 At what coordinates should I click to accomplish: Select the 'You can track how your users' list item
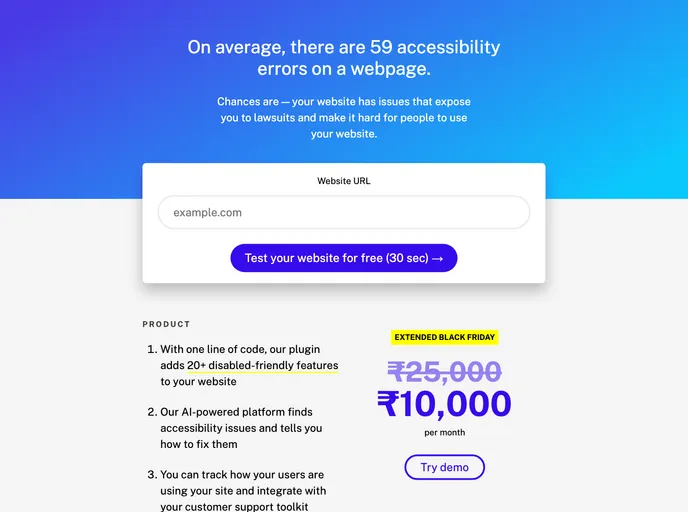coord(243,490)
